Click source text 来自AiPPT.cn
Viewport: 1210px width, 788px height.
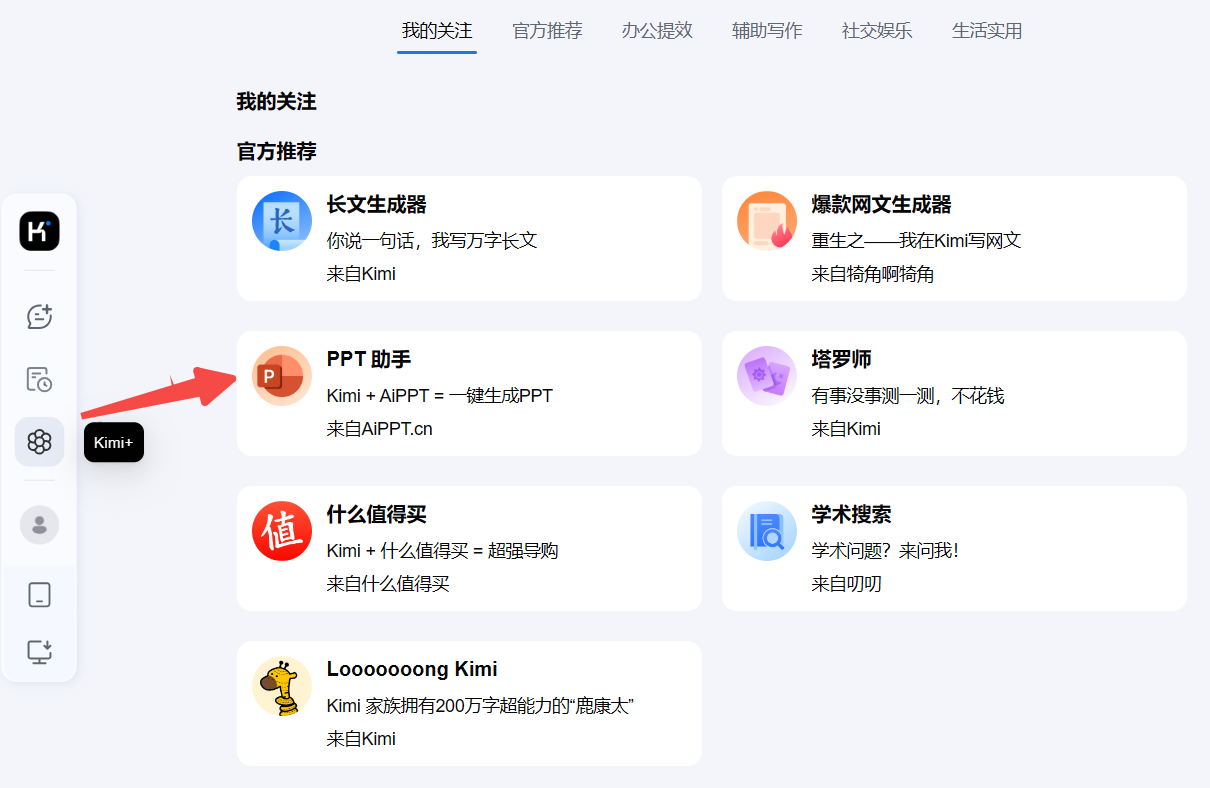click(x=380, y=429)
